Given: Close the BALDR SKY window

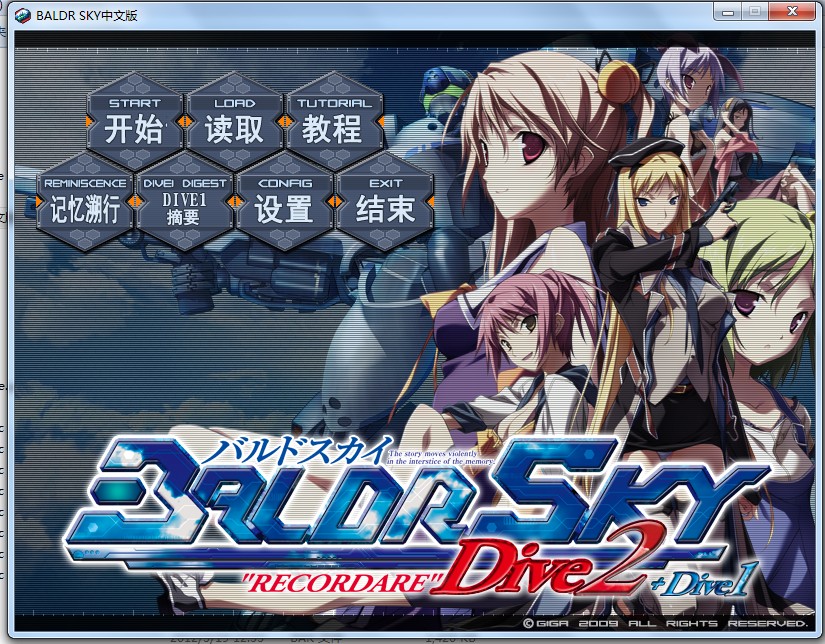Looking at the screenshot, I should click(792, 11).
